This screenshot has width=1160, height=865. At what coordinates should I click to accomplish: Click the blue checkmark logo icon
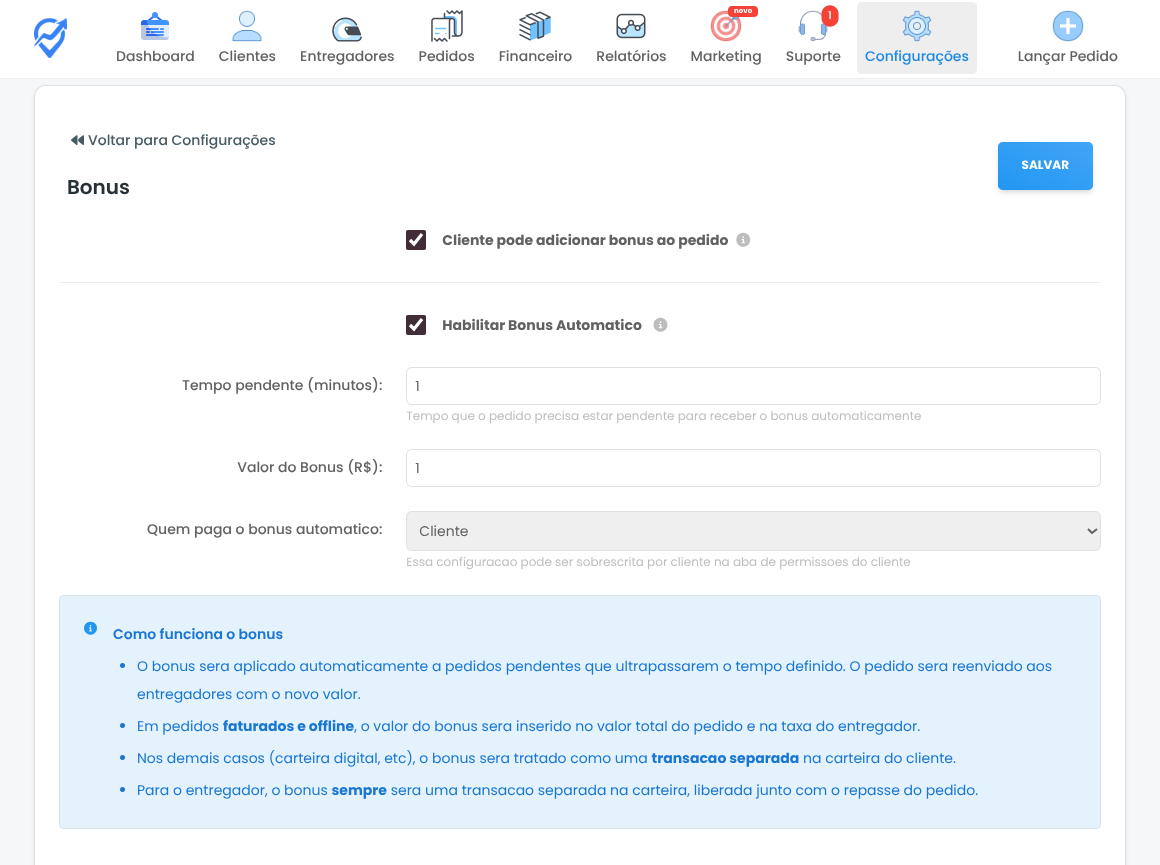tap(50, 38)
